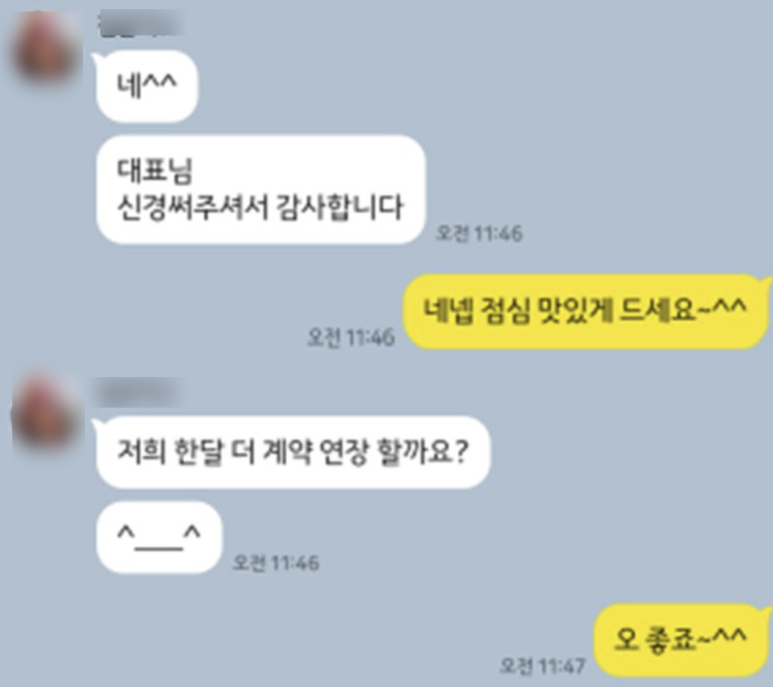
Task: Click the word 감사합니다 in the white bubble
Action: (x=340, y=207)
